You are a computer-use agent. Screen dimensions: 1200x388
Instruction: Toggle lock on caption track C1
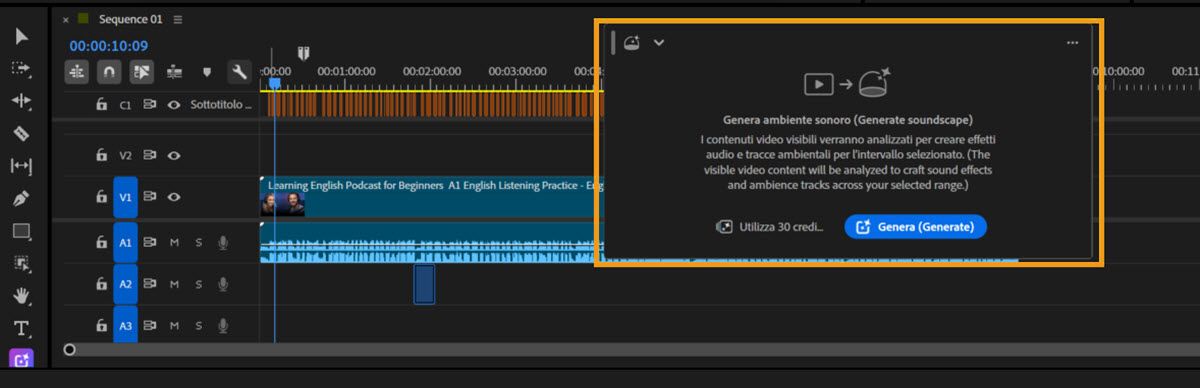[101, 104]
